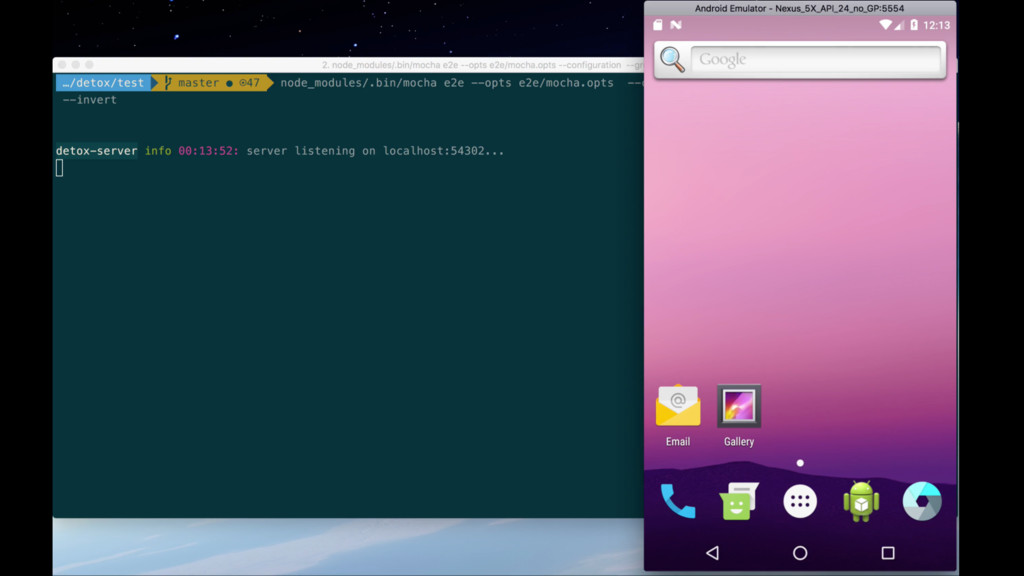Tap the battery status icon

(913, 25)
